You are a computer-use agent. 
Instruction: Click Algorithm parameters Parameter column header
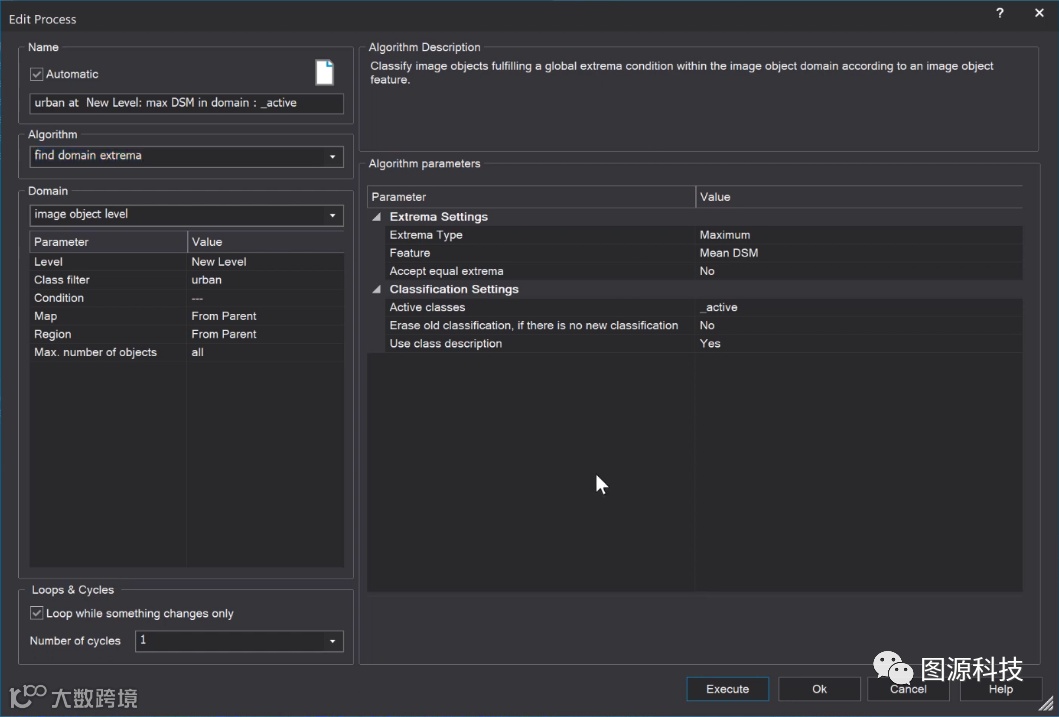coord(531,196)
